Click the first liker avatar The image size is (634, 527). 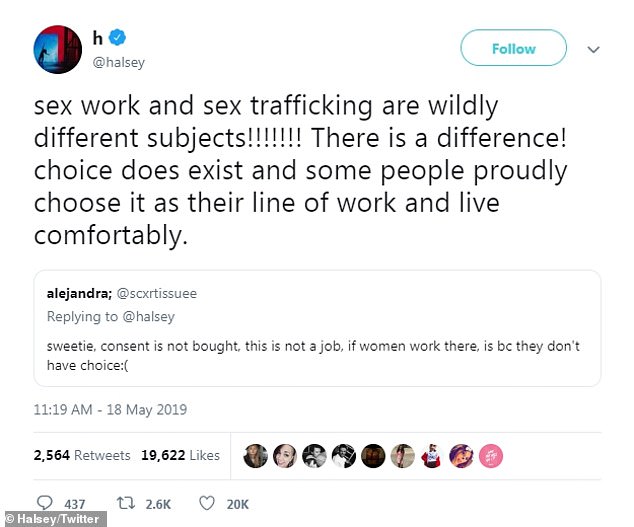(255, 455)
